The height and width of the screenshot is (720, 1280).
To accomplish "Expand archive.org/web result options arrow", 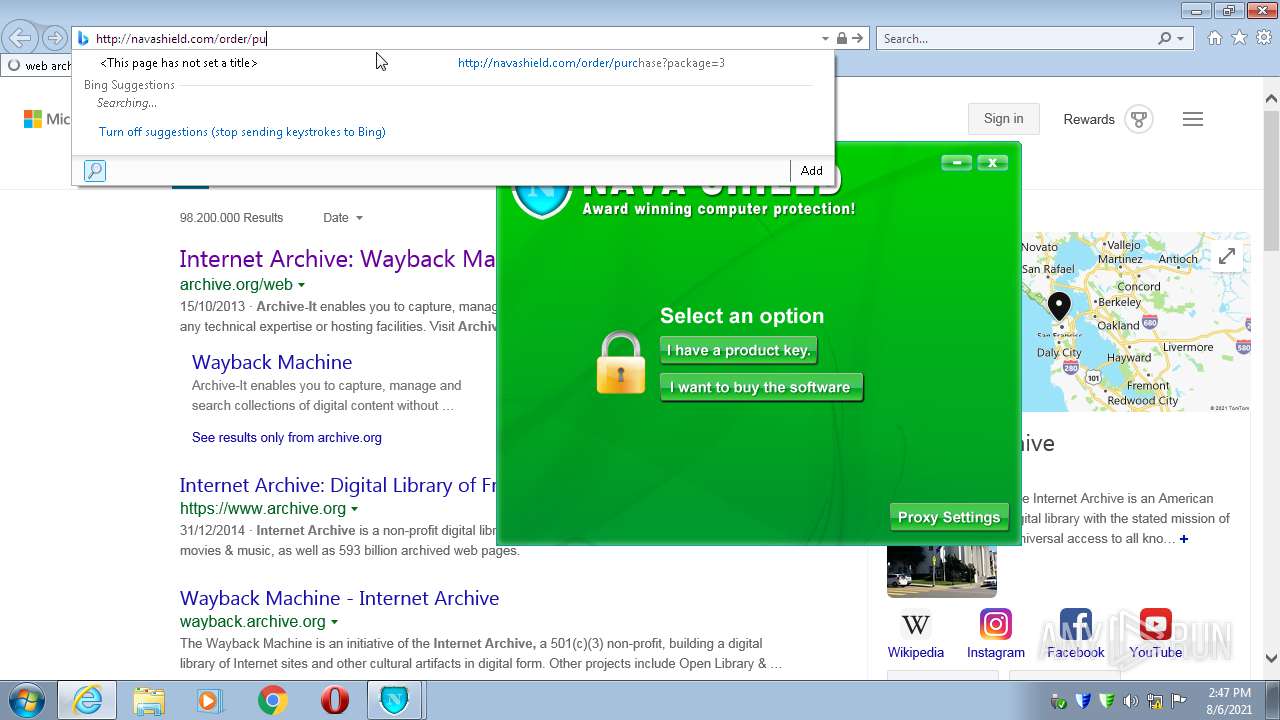I will (x=301, y=286).
